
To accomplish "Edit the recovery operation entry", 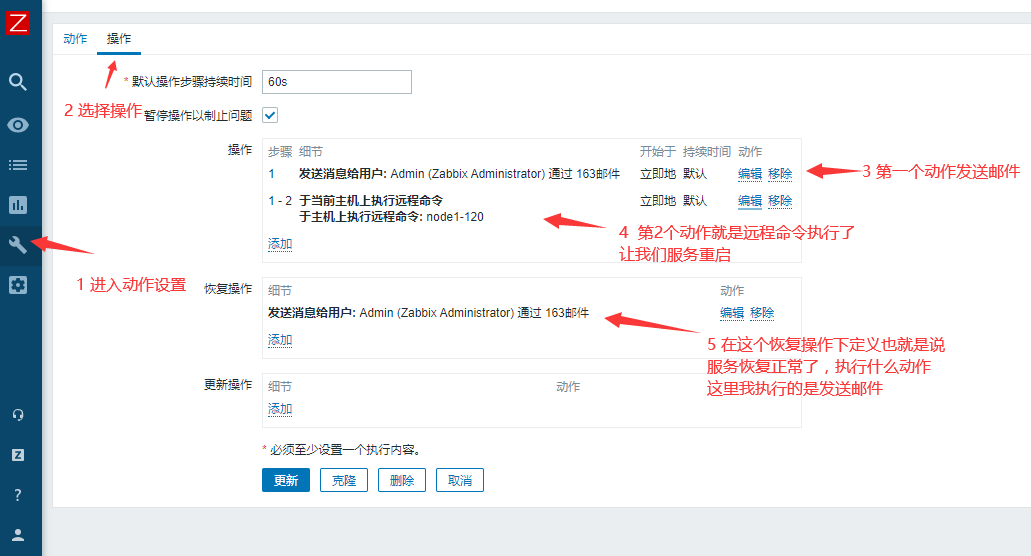I will pos(732,313).
